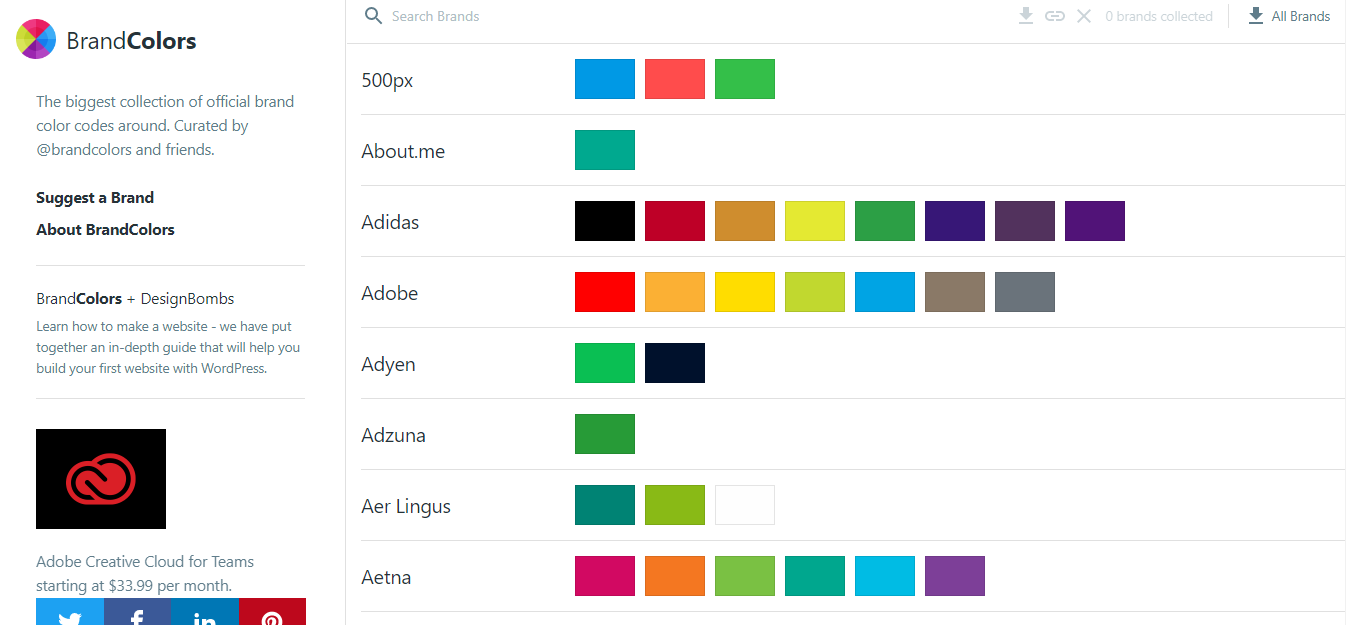Click the Adobe Creative Cloud advertisement
The height and width of the screenshot is (625, 1346).
101,479
